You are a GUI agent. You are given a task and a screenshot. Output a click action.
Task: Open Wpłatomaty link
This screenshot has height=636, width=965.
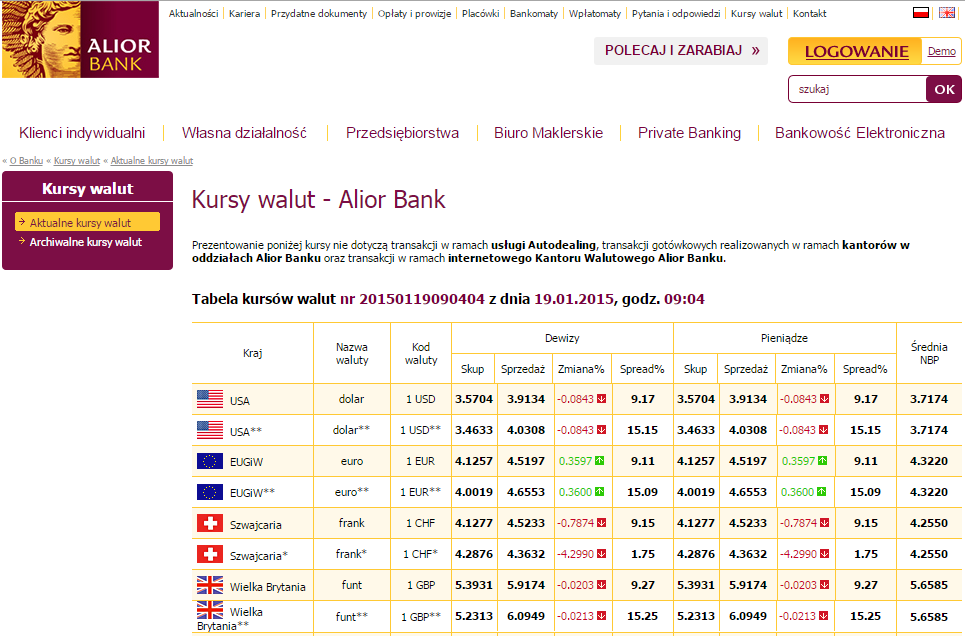pos(595,14)
